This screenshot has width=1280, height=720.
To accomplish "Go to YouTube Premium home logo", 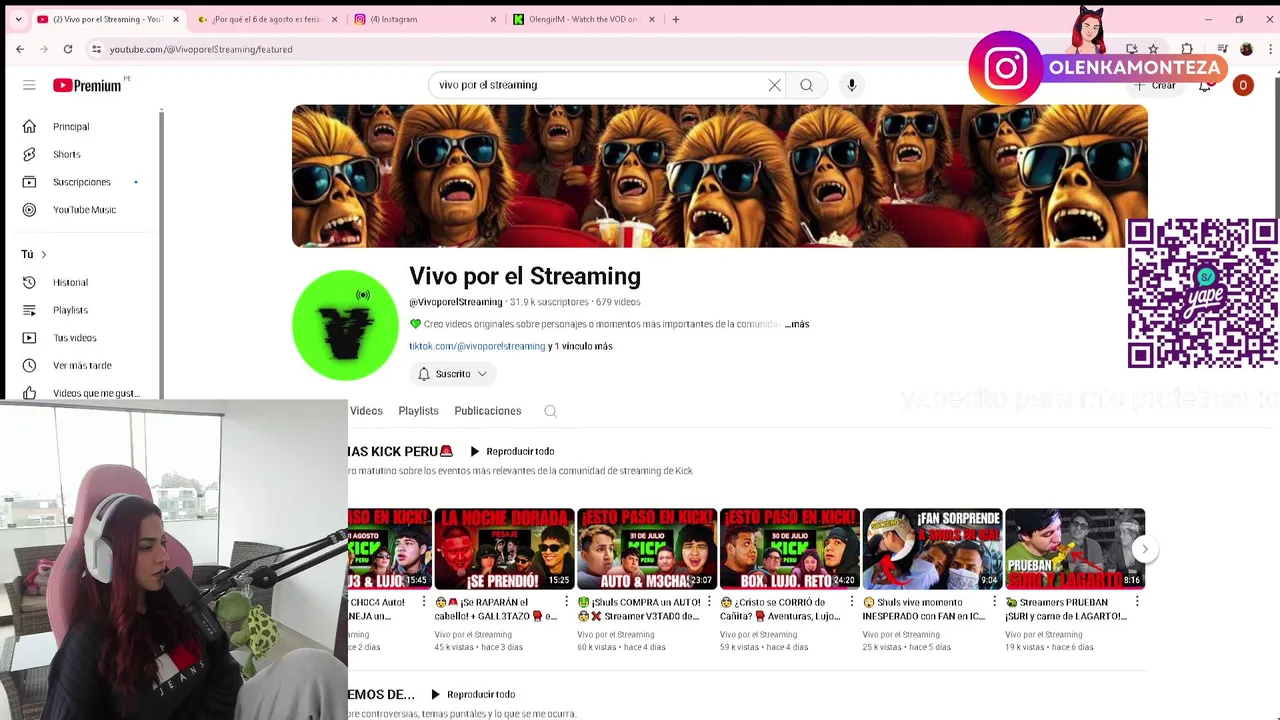I will tap(87, 85).
